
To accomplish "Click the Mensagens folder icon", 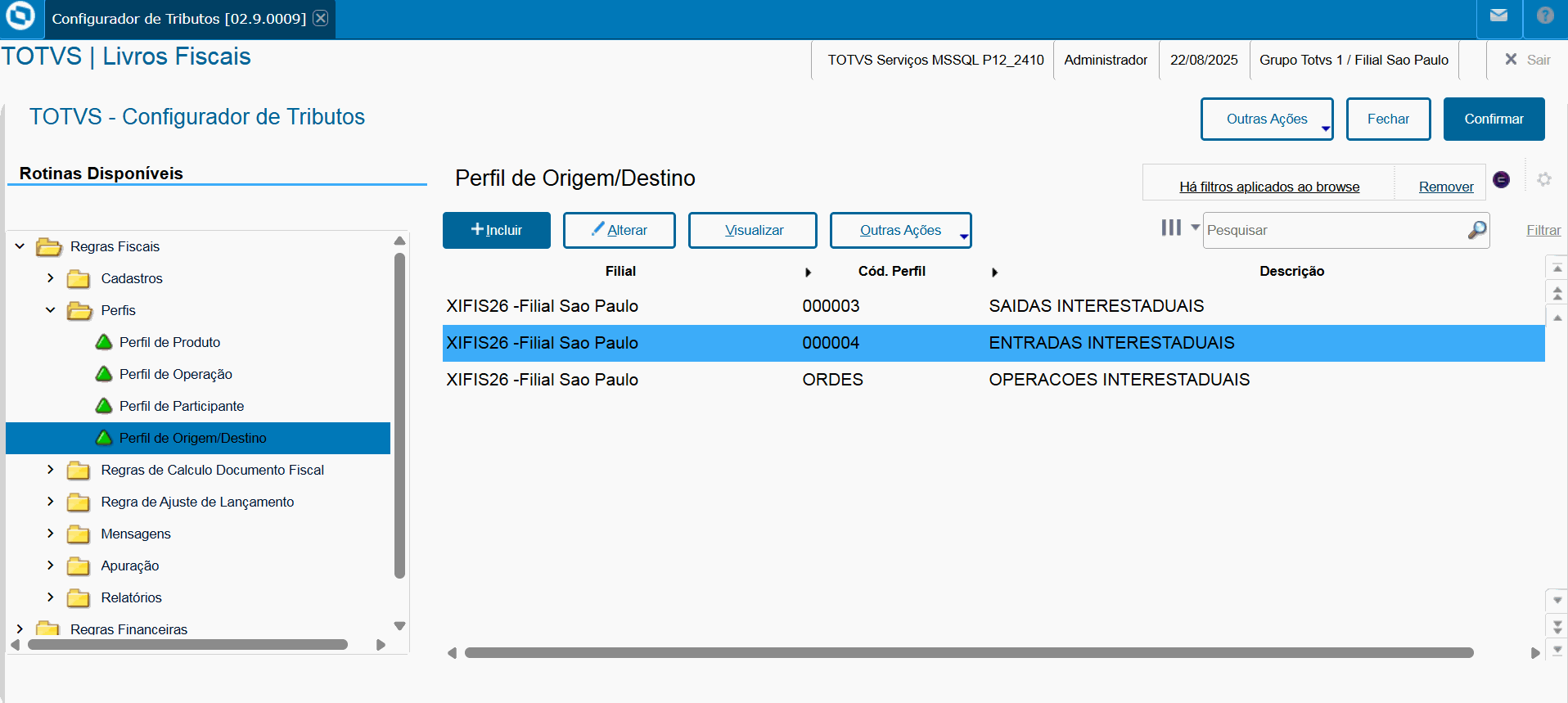I will pyautogui.click(x=79, y=534).
